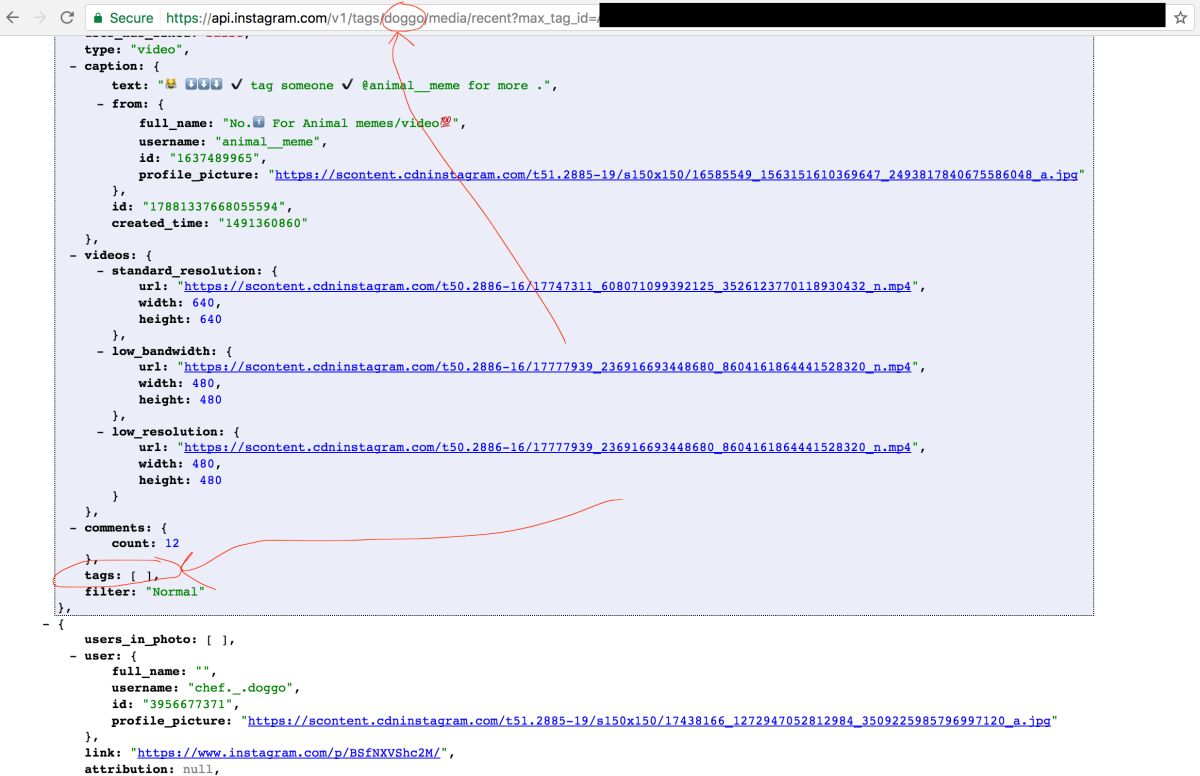Select the users_in_photo key
Image resolution: width=1200 pixels, height=776 pixels.
click(x=138, y=639)
